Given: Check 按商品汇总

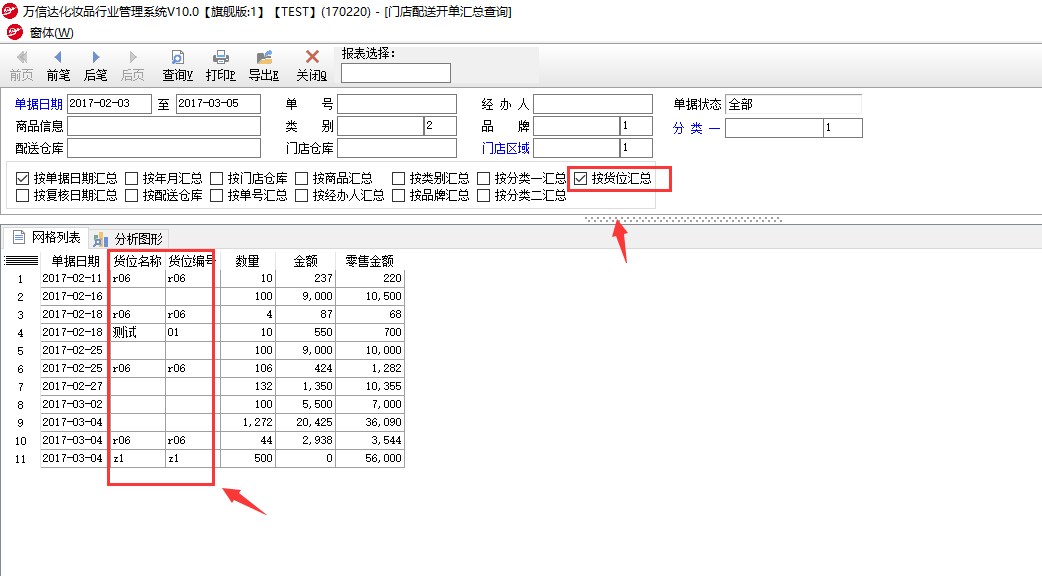Looking at the screenshot, I should (x=302, y=178).
